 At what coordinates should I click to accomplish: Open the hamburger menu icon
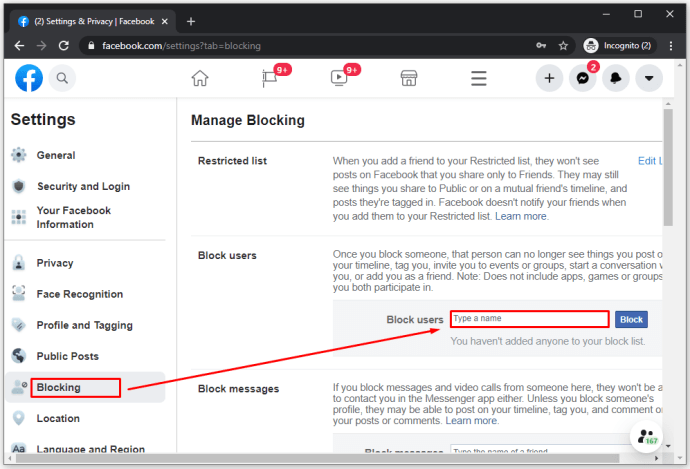479,78
